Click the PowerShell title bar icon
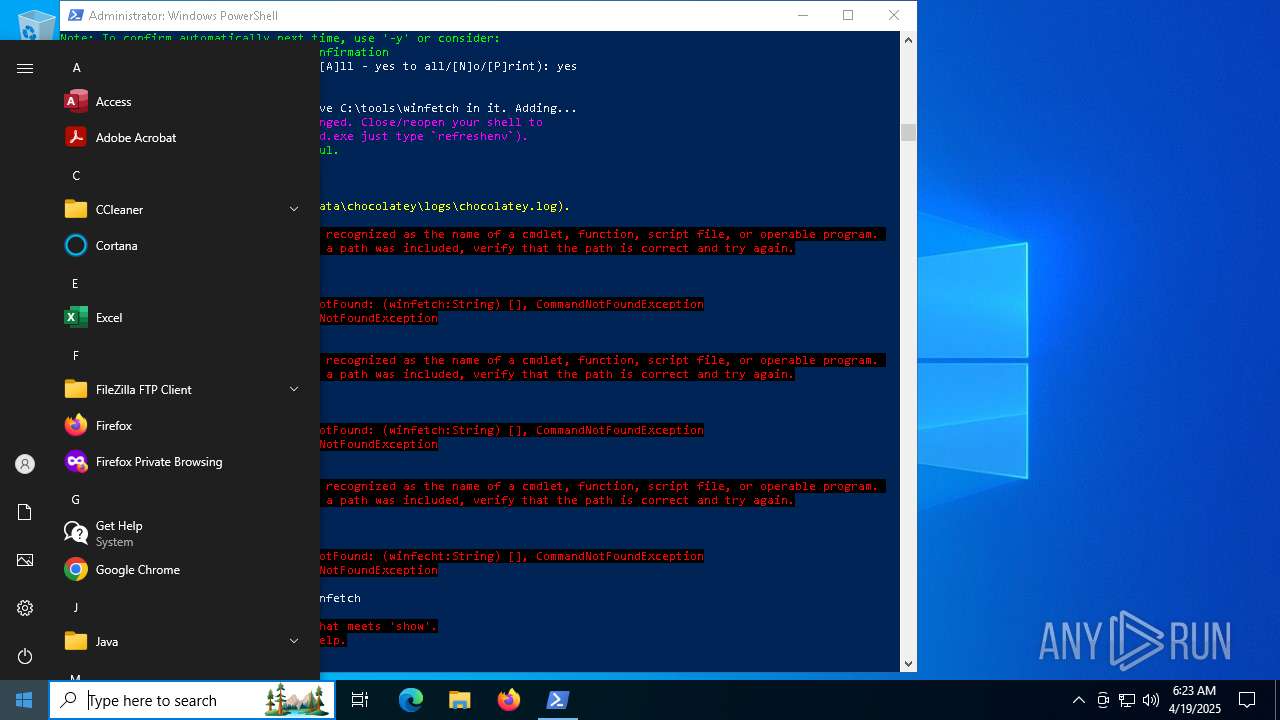 pos(75,15)
